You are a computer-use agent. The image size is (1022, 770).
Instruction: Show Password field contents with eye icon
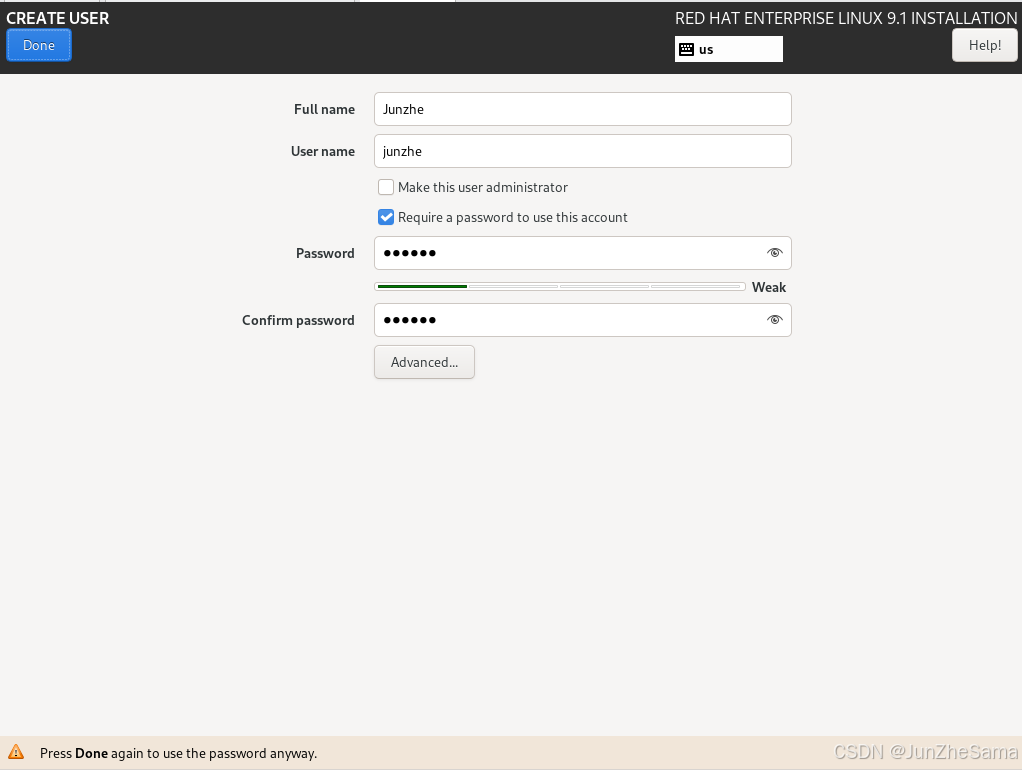[x=774, y=253]
